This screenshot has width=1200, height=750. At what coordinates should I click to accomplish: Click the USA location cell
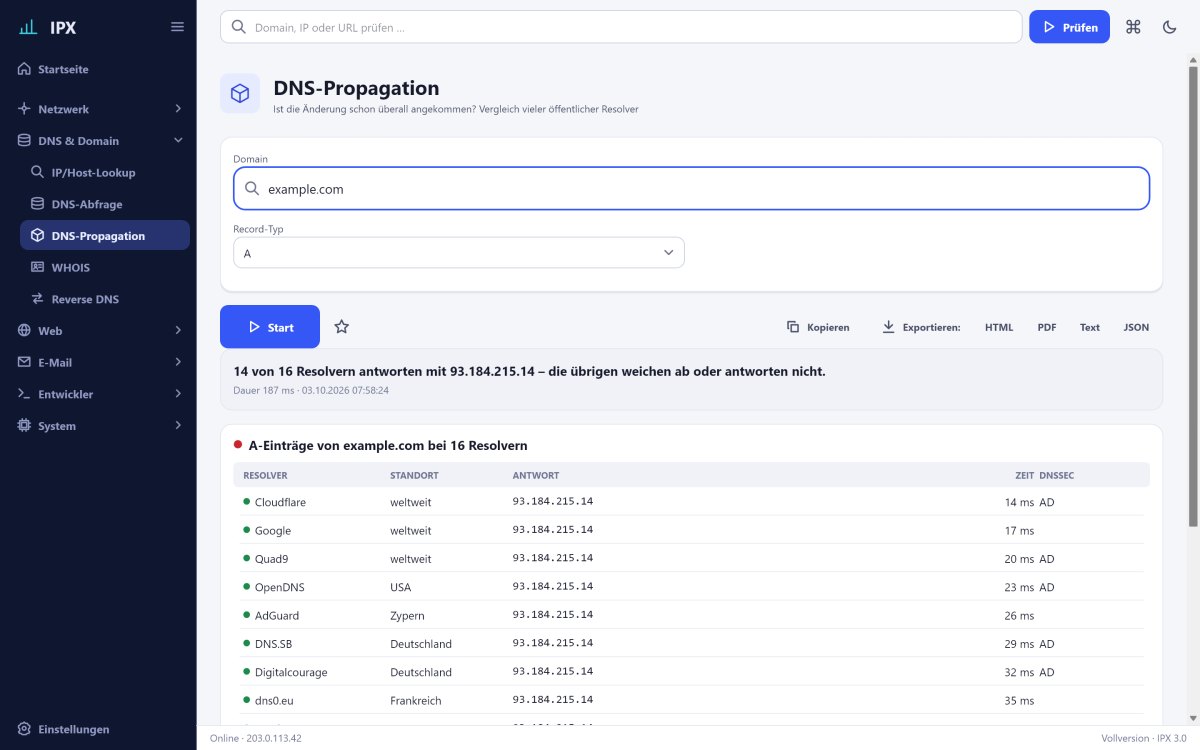(400, 587)
